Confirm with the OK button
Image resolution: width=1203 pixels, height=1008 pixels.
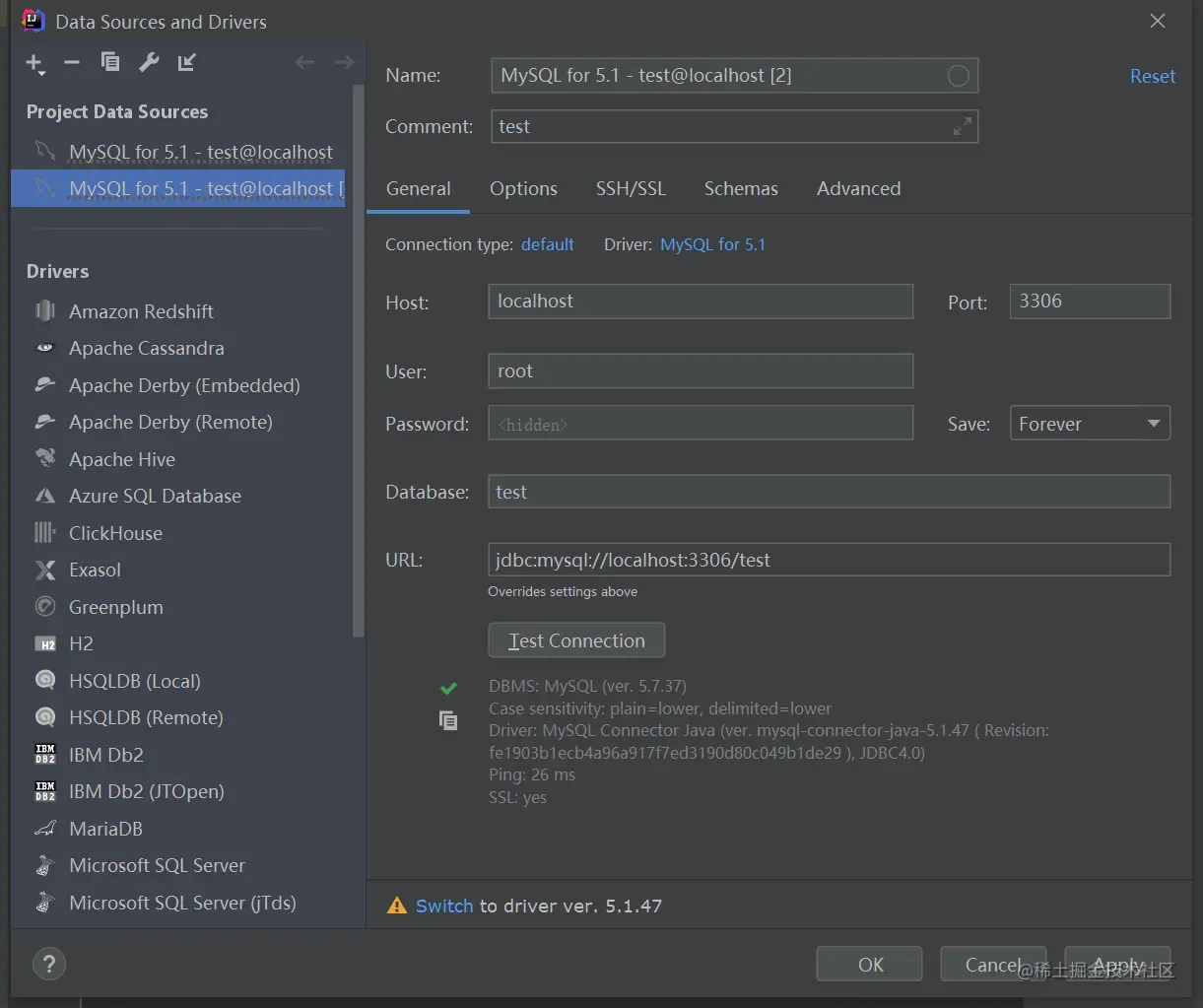[x=870, y=965]
